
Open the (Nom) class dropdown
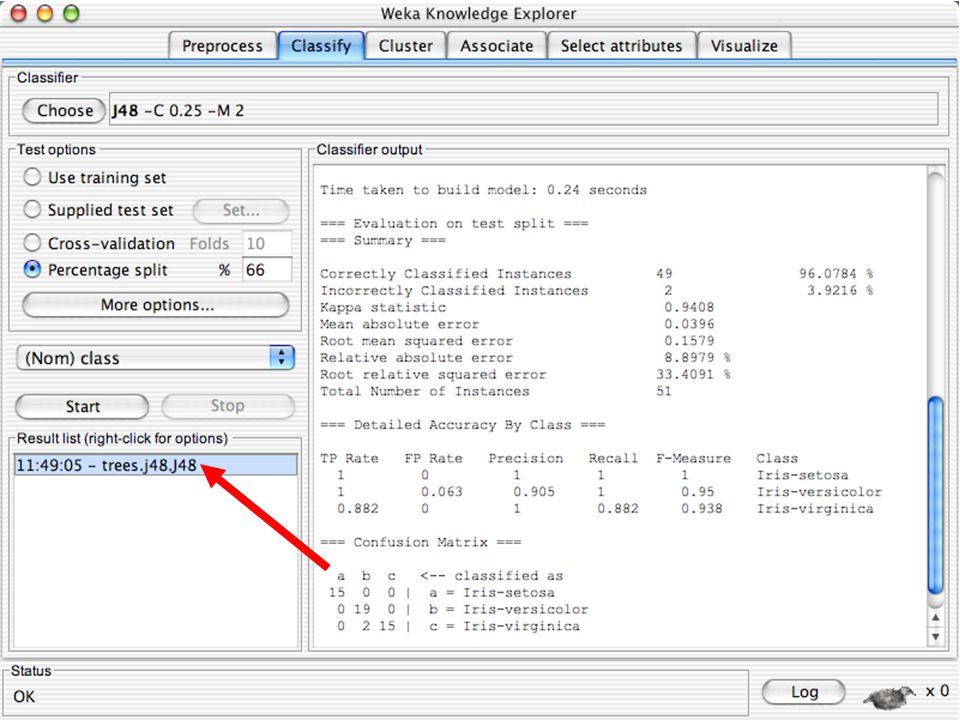coord(156,358)
